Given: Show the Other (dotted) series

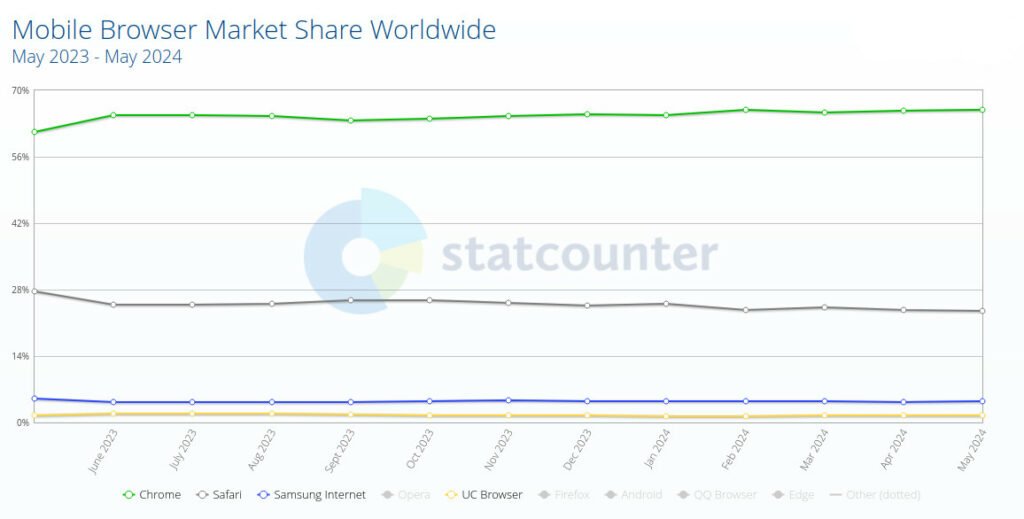Looking at the screenshot, I should [883, 495].
